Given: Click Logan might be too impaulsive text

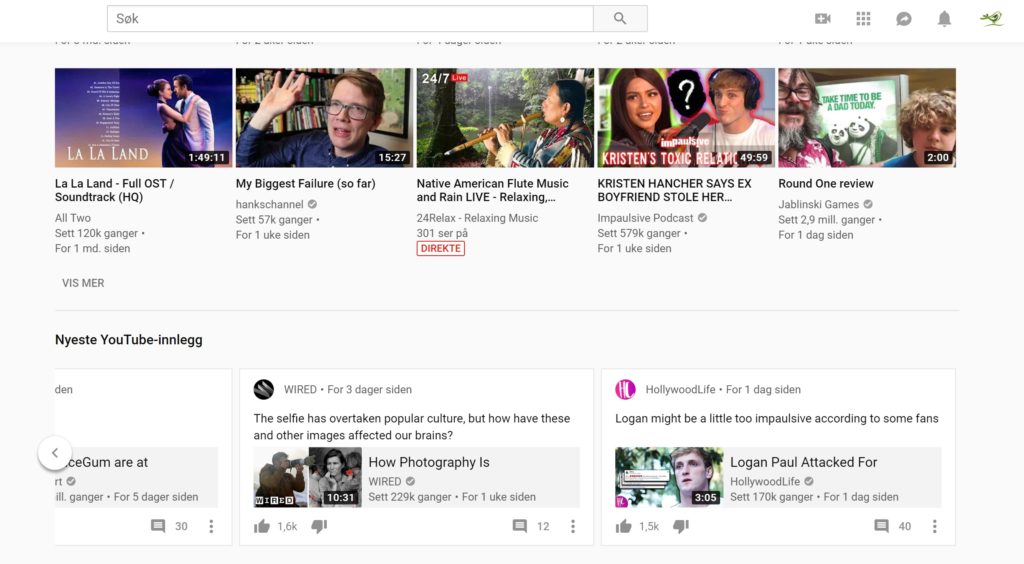Looking at the screenshot, I should [x=777, y=418].
